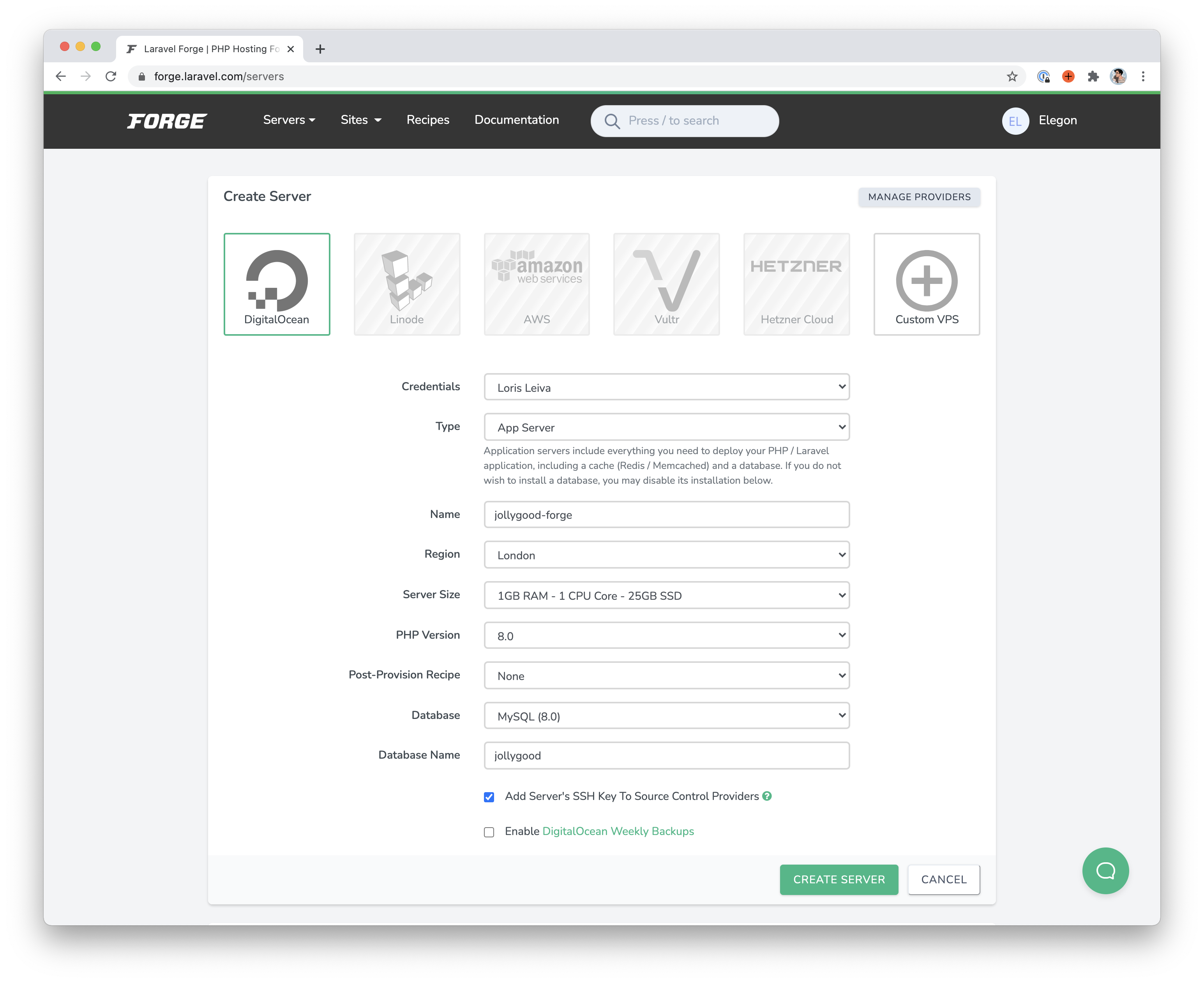Click the search magnifier icon
Viewport: 1204px width, 983px height.
pos(612,121)
